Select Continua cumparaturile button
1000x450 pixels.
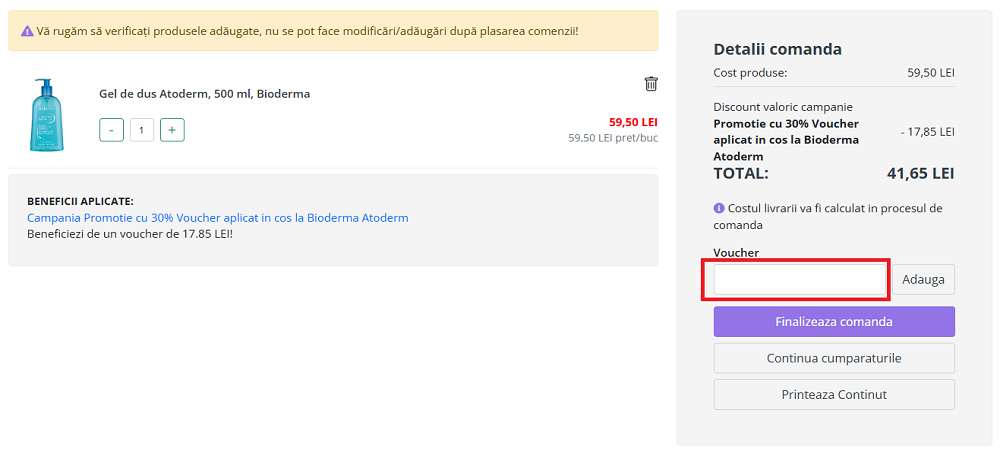(834, 358)
